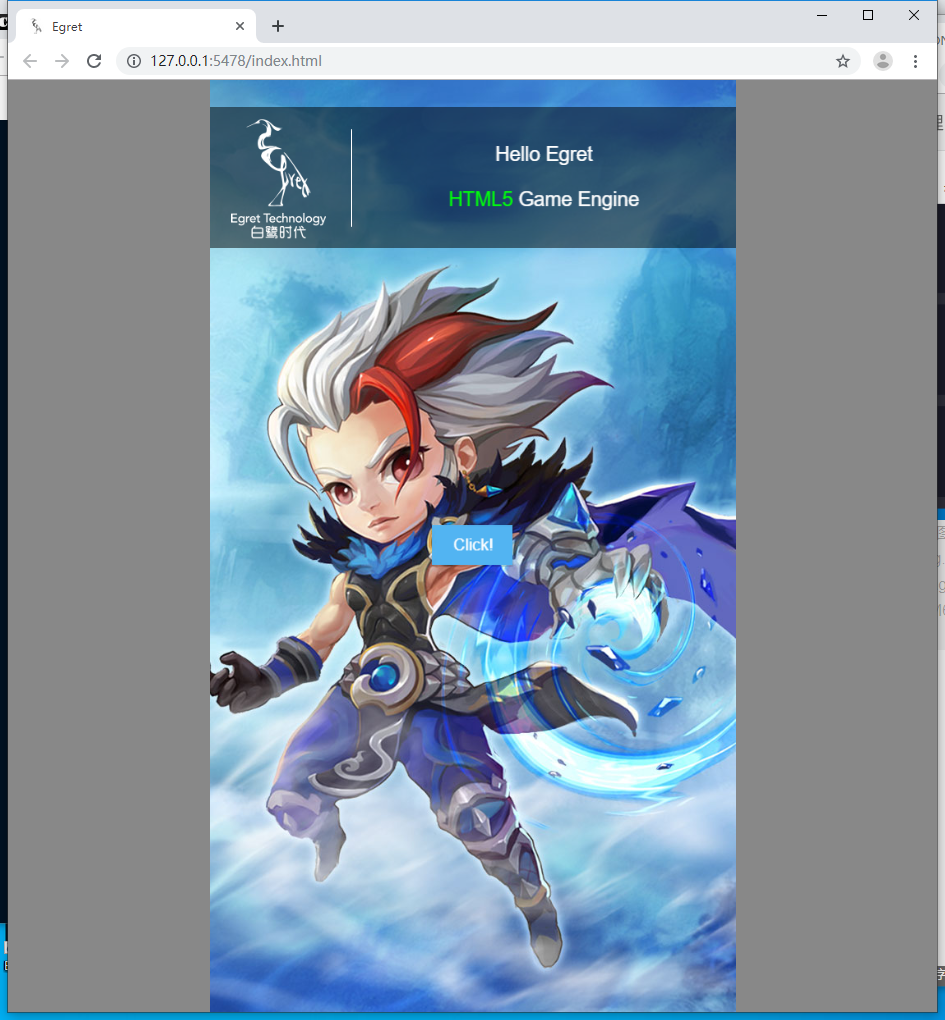Open a new tab with the plus button

pos(278,26)
